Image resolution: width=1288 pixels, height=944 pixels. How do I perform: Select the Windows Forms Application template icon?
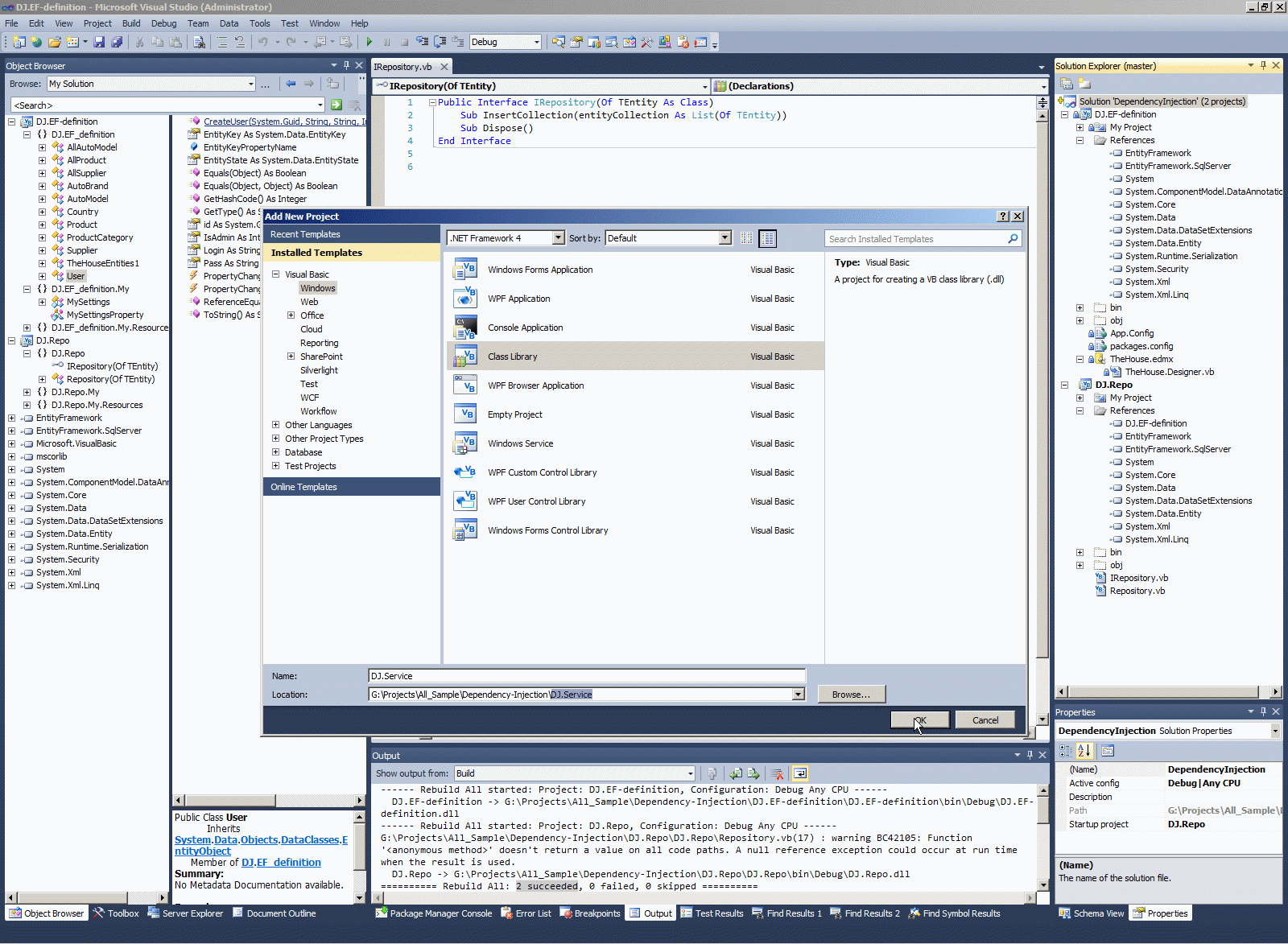(x=465, y=270)
